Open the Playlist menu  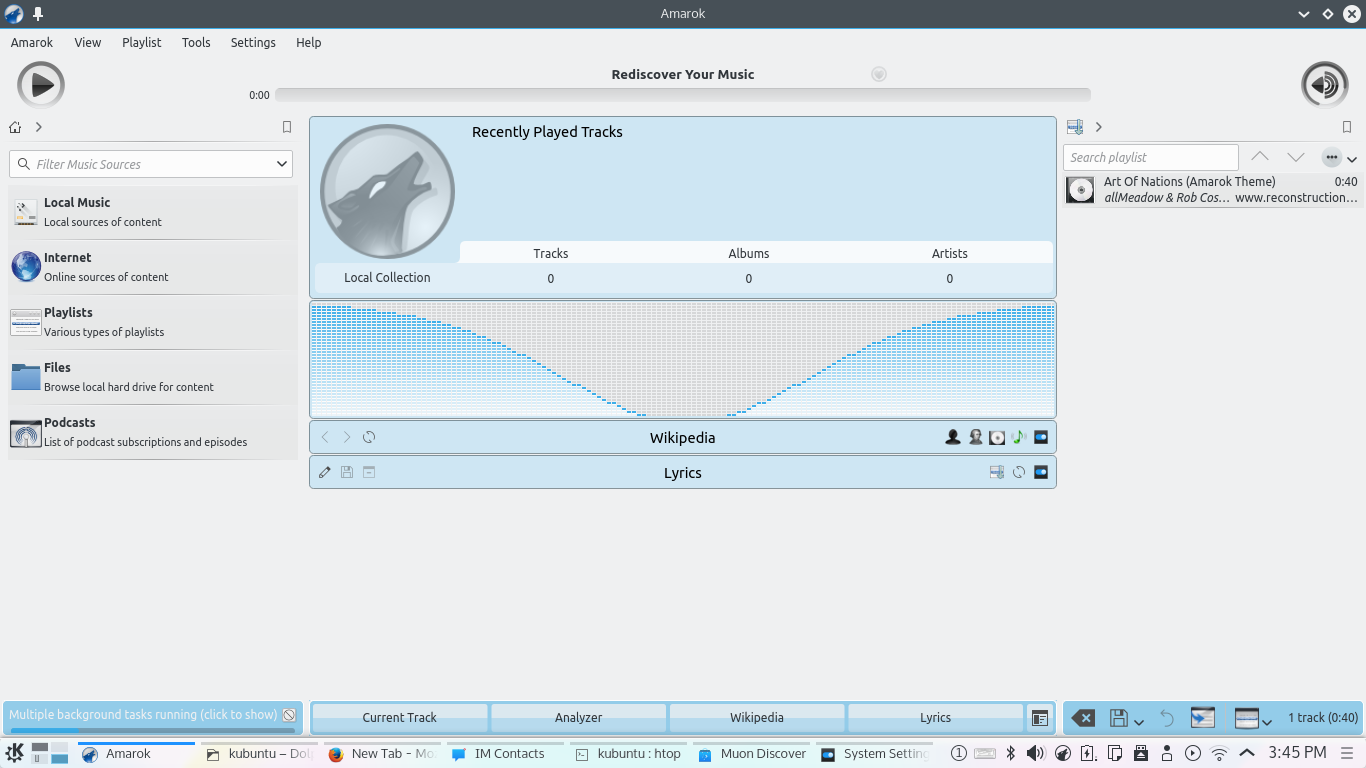pyautogui.click(x=142, y=42)
